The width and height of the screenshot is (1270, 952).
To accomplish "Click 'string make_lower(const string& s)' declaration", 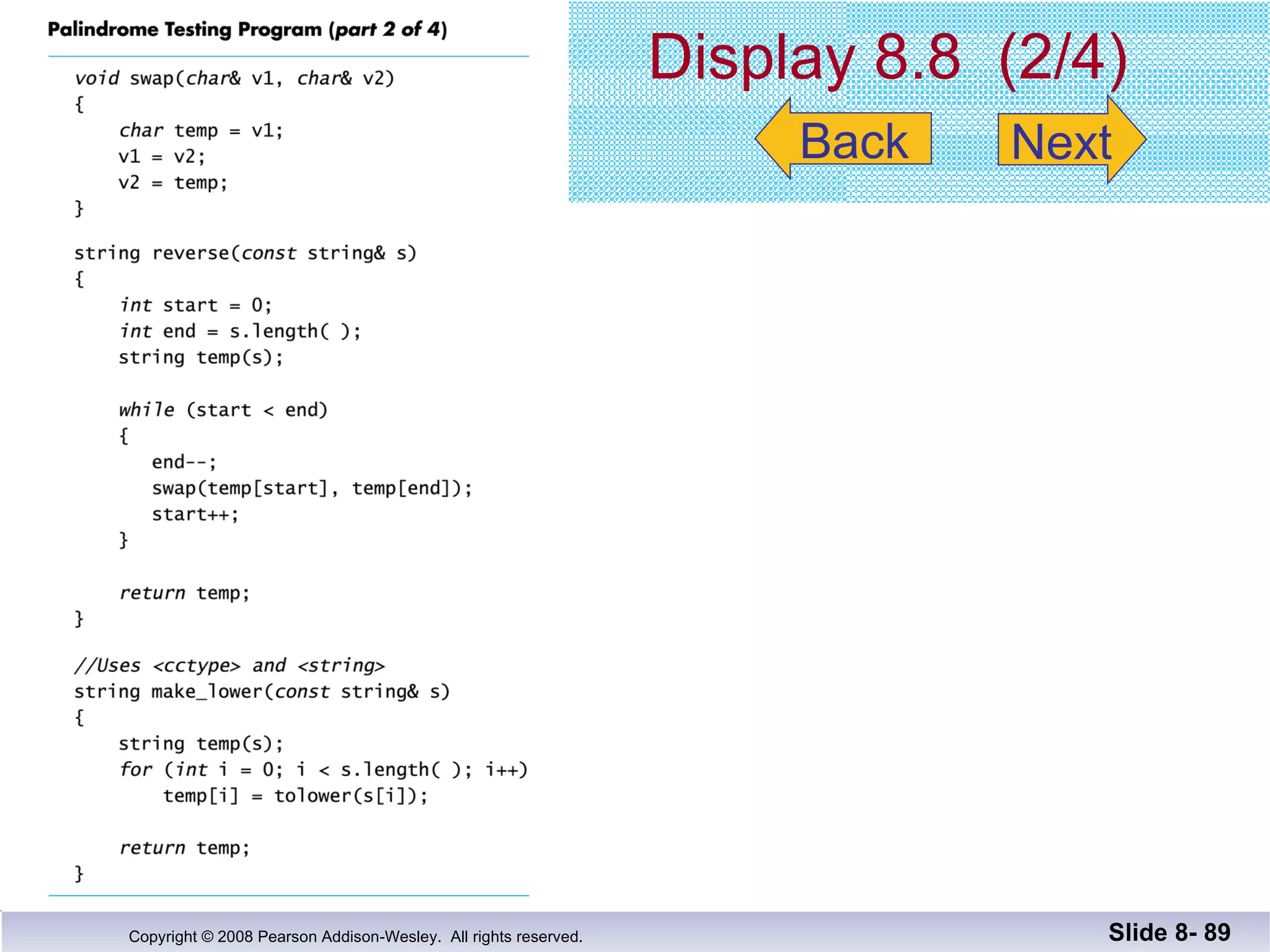I will (x=262, y=692).
